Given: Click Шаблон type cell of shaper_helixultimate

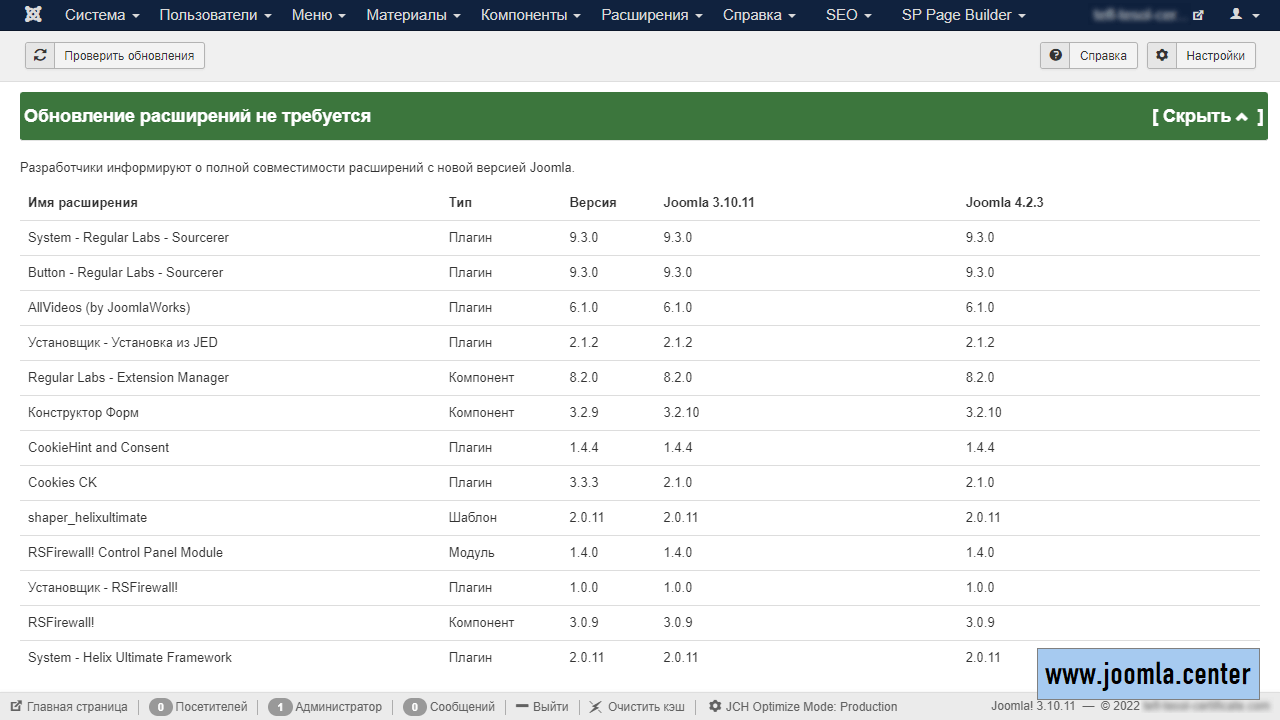Looking at the screenshot, I should tap(473, 518).
